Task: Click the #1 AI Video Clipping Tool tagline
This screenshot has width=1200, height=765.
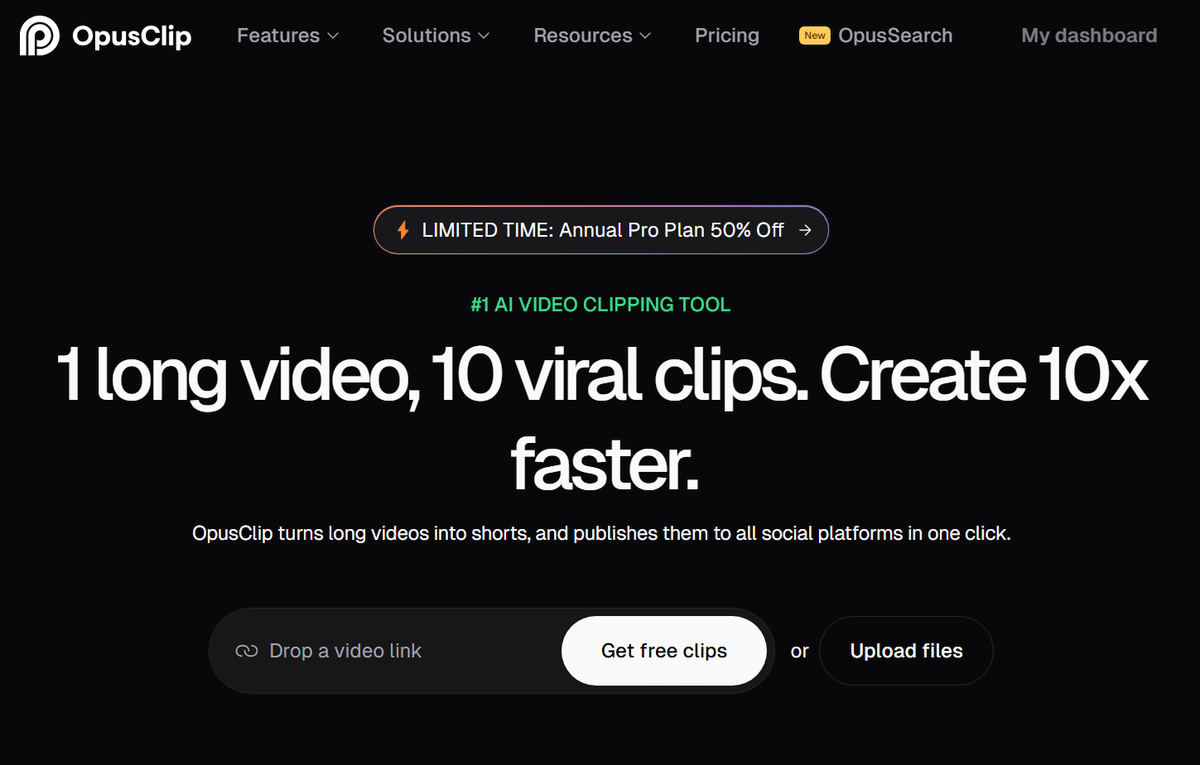Action: 601,305
